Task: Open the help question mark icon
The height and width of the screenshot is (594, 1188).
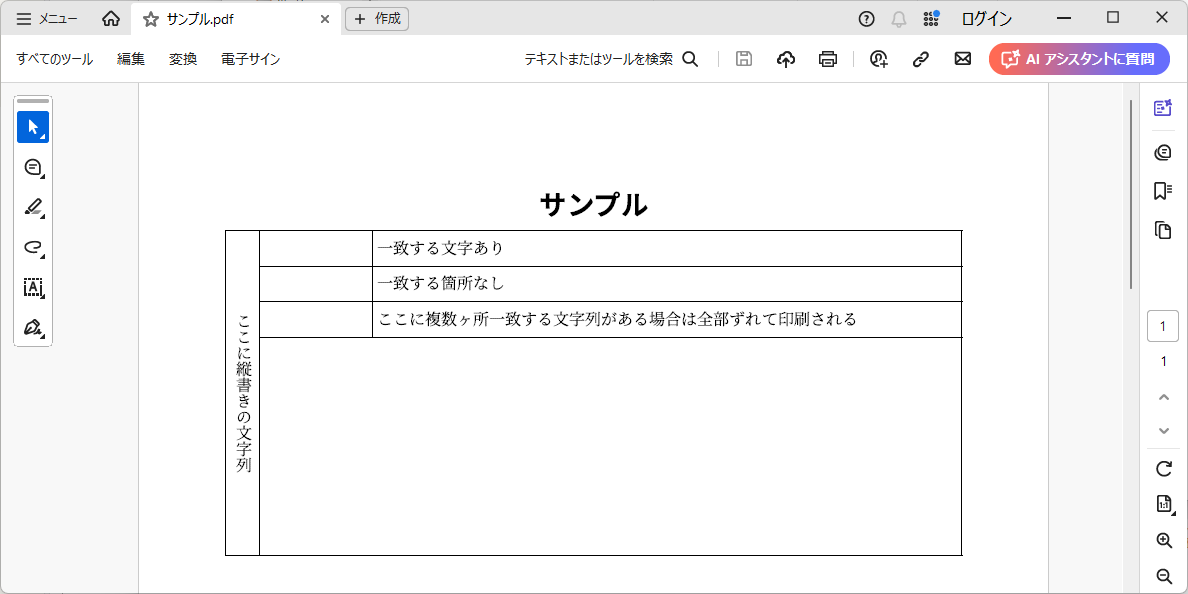Action: 866,19
